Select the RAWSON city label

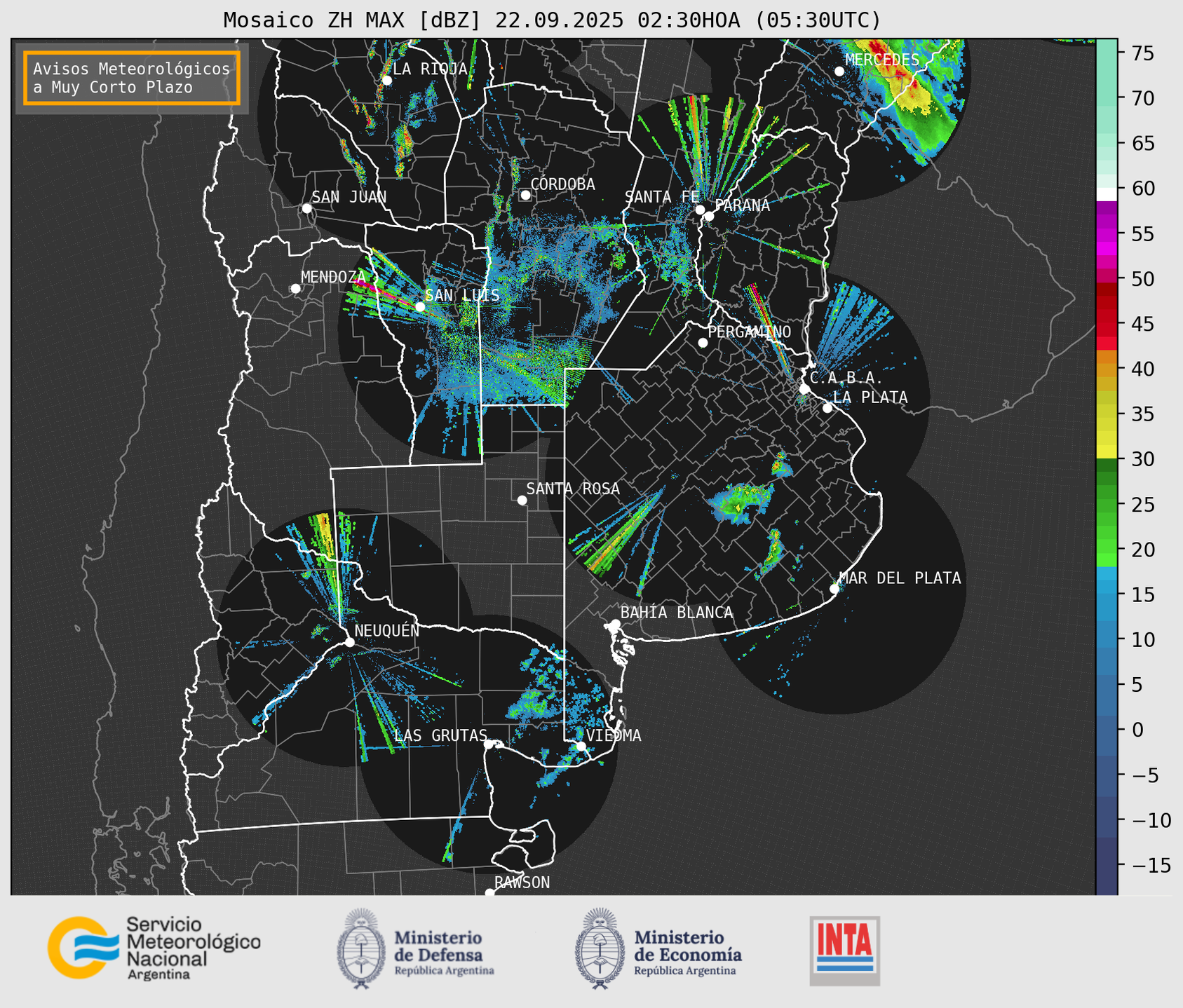(x=522, y=883)
